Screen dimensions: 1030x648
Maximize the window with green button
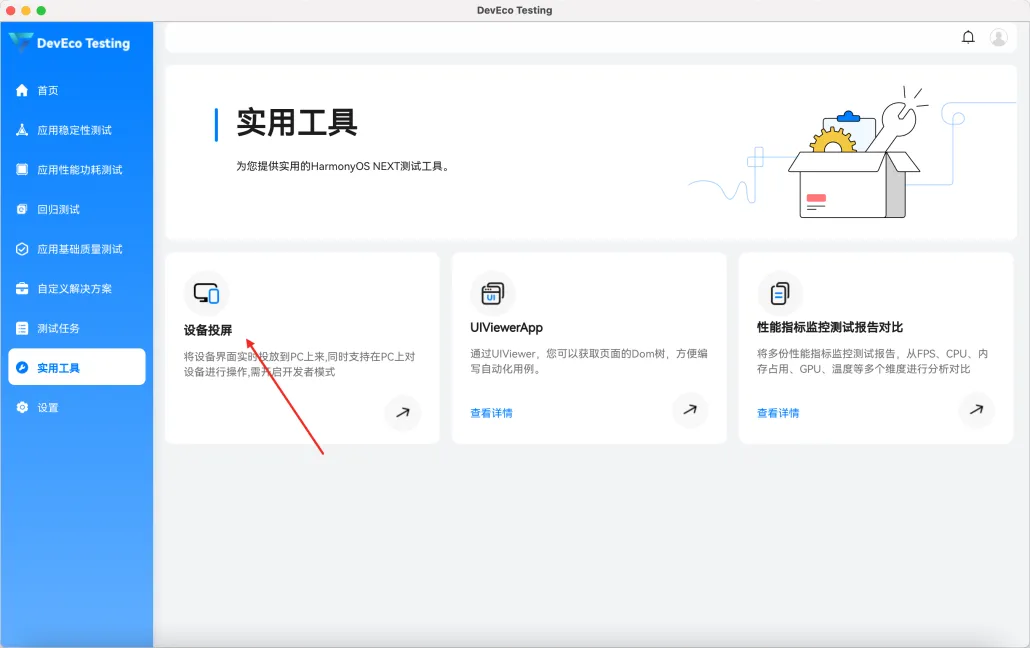click(41, 11)
